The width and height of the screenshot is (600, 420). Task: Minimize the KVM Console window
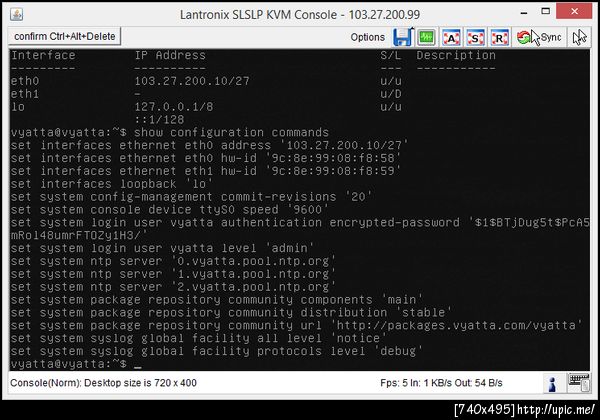tap(524, 12)
